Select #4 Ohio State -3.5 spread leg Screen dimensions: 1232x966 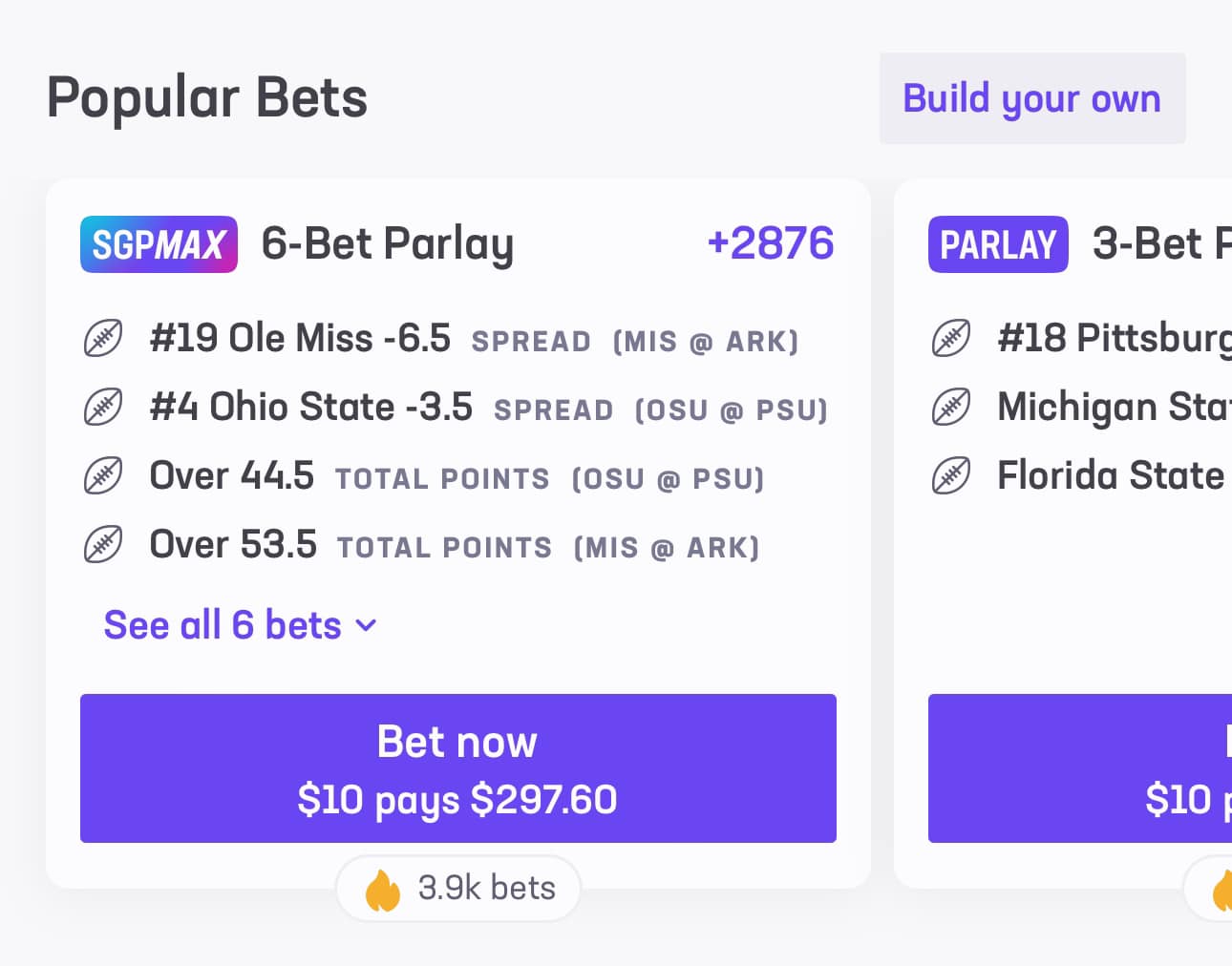[x=488, y=408]
